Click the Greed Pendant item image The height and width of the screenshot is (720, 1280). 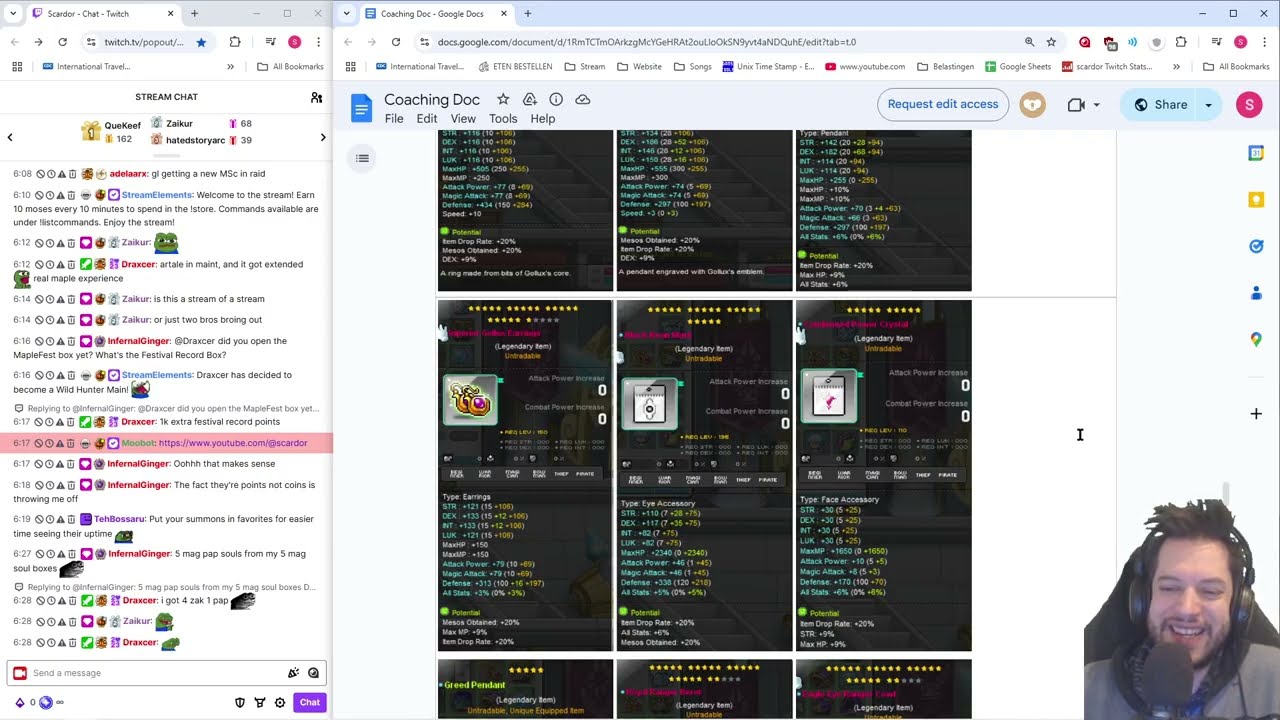point(525,689)
